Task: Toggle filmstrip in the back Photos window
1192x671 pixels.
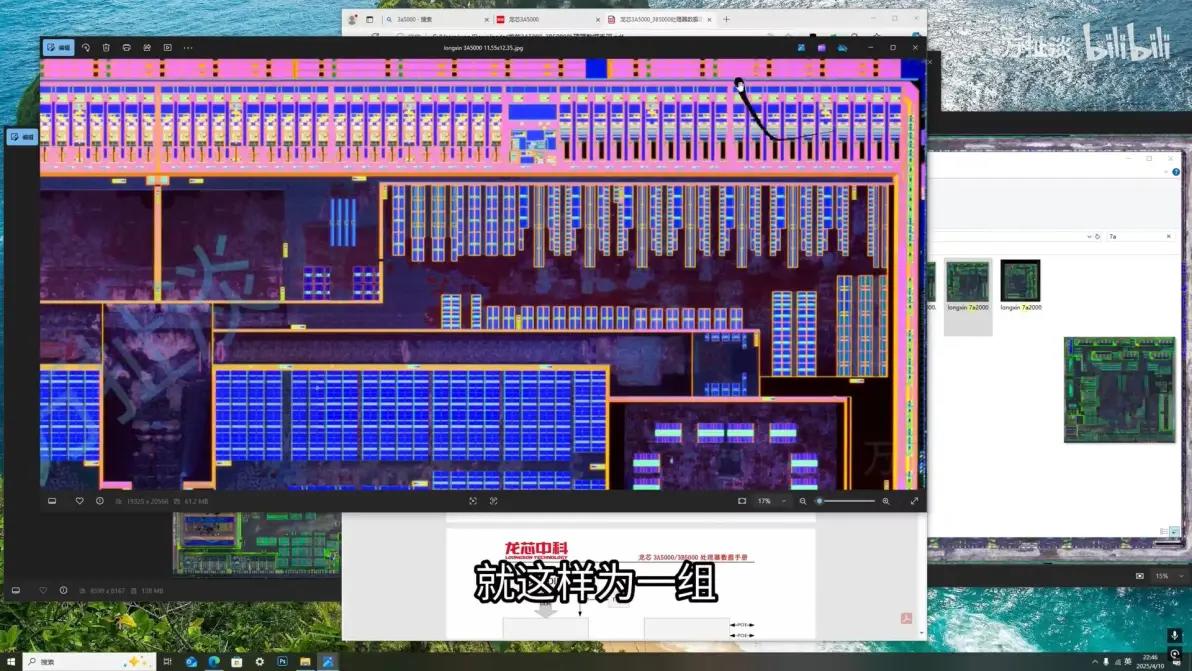Action: [15, 590]
